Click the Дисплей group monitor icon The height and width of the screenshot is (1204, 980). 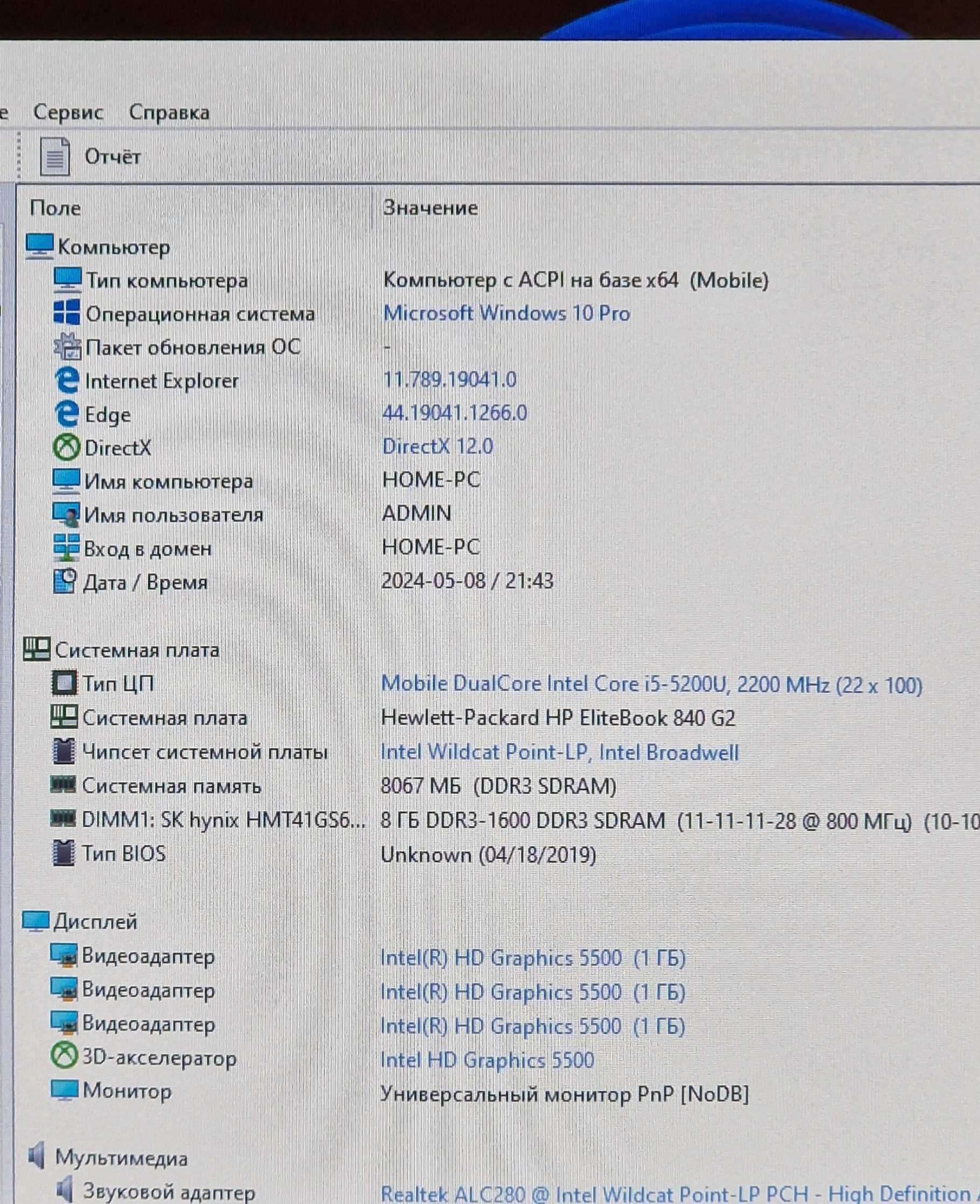click(x=36, y=921)
